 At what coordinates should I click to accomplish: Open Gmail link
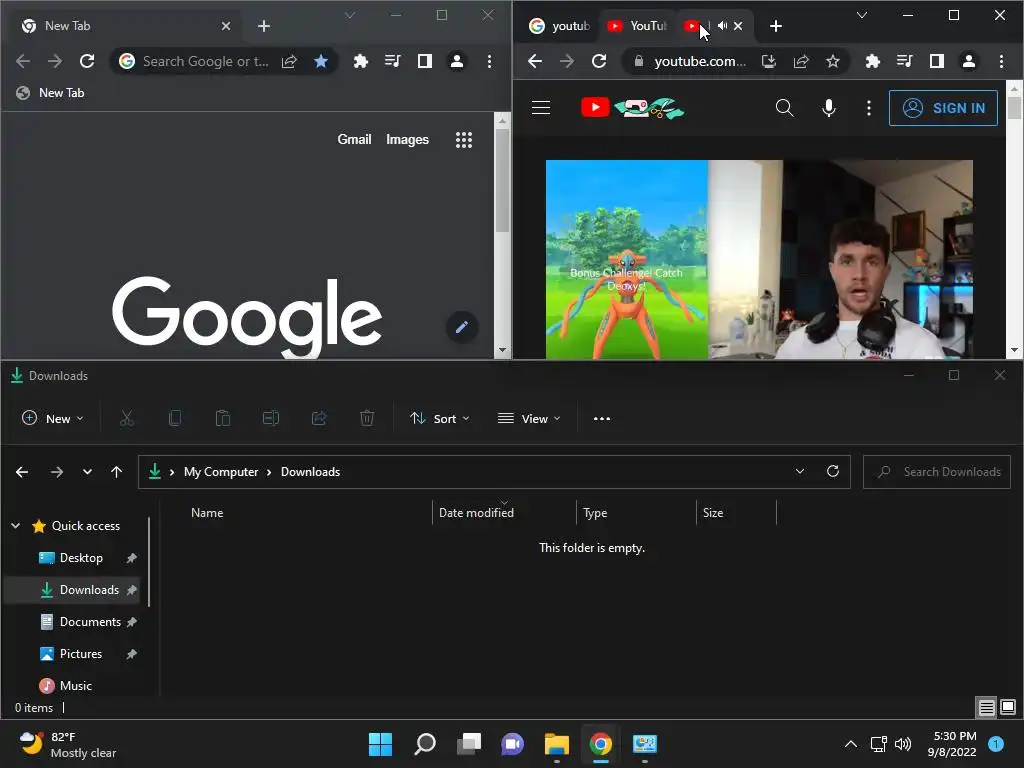coord(354,139)
